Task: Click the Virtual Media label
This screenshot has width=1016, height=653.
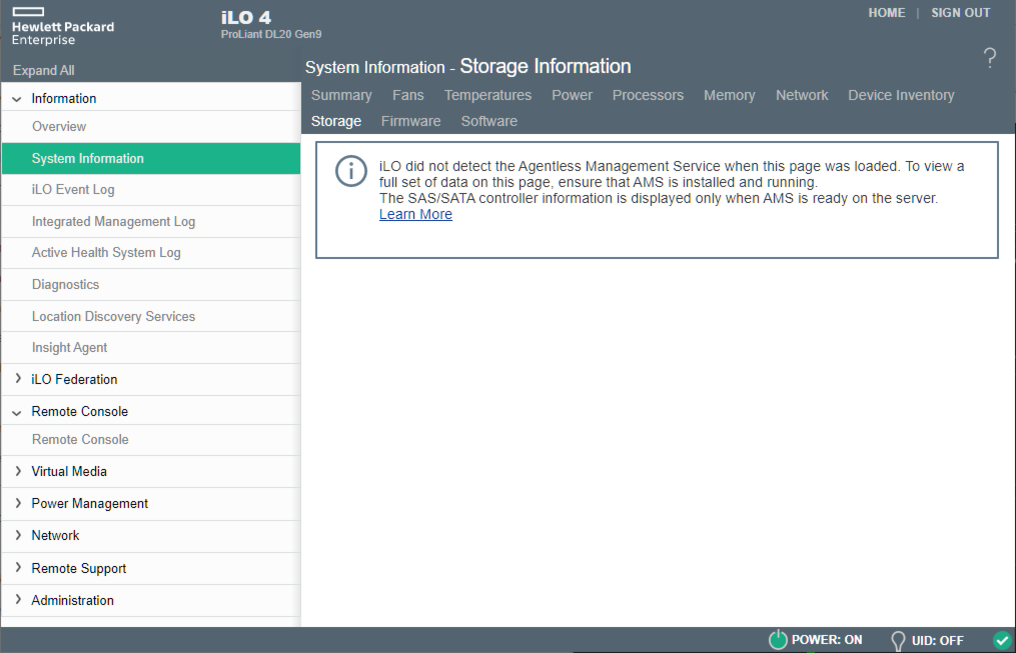Action: [x=69, y=472]
